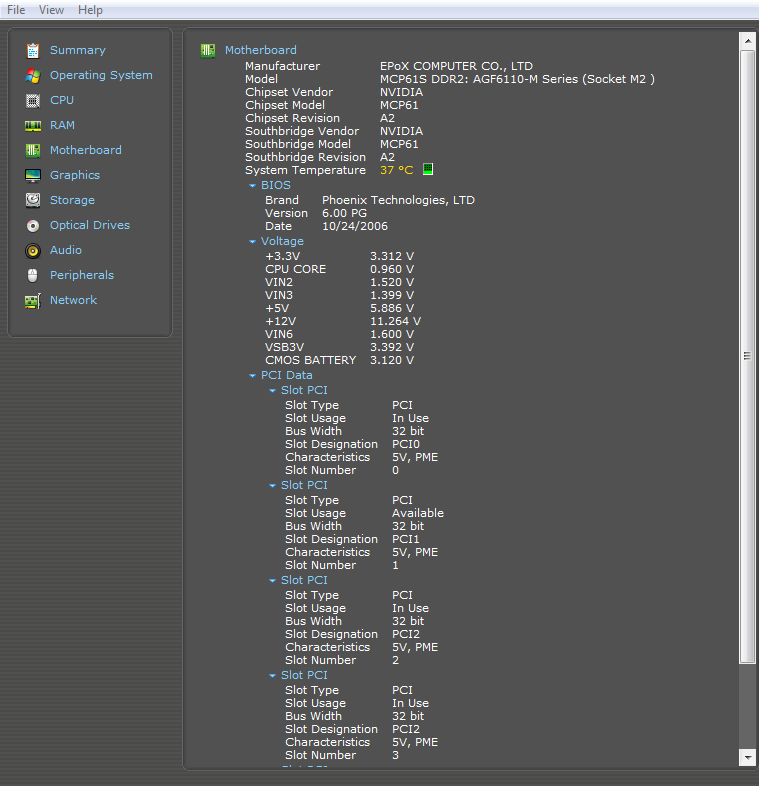
Task: Collapse the Slot PCI entry with slot number 2
Action: (273, 580)
